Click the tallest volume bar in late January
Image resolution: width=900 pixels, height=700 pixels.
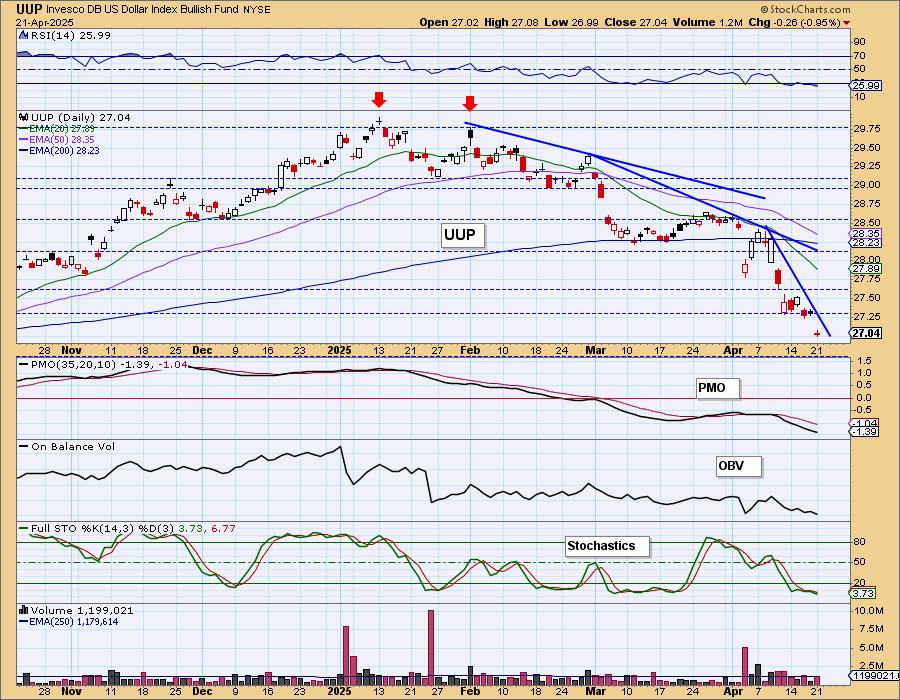point(431,647)
